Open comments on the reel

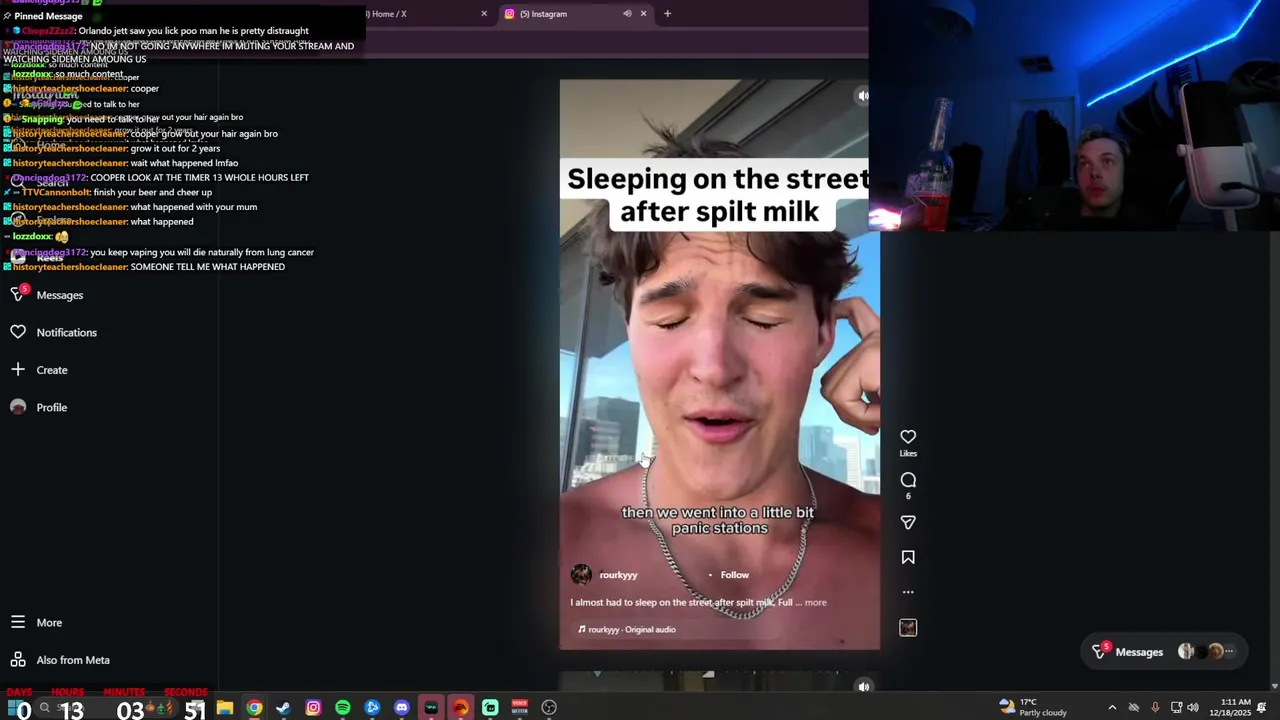coord(908,480)
